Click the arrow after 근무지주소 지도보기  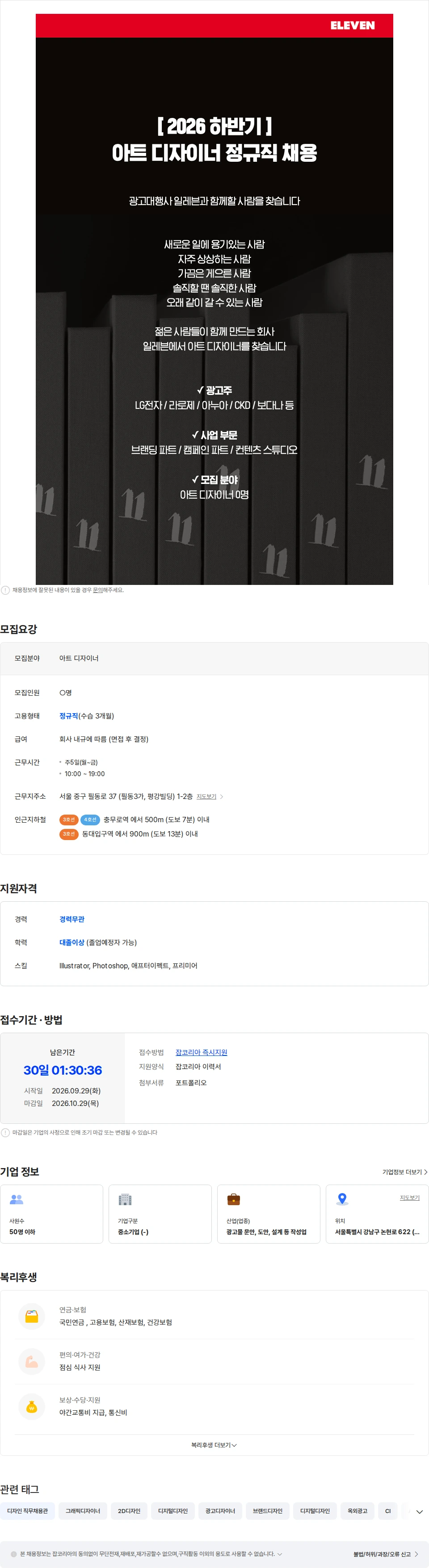[222, 796]
